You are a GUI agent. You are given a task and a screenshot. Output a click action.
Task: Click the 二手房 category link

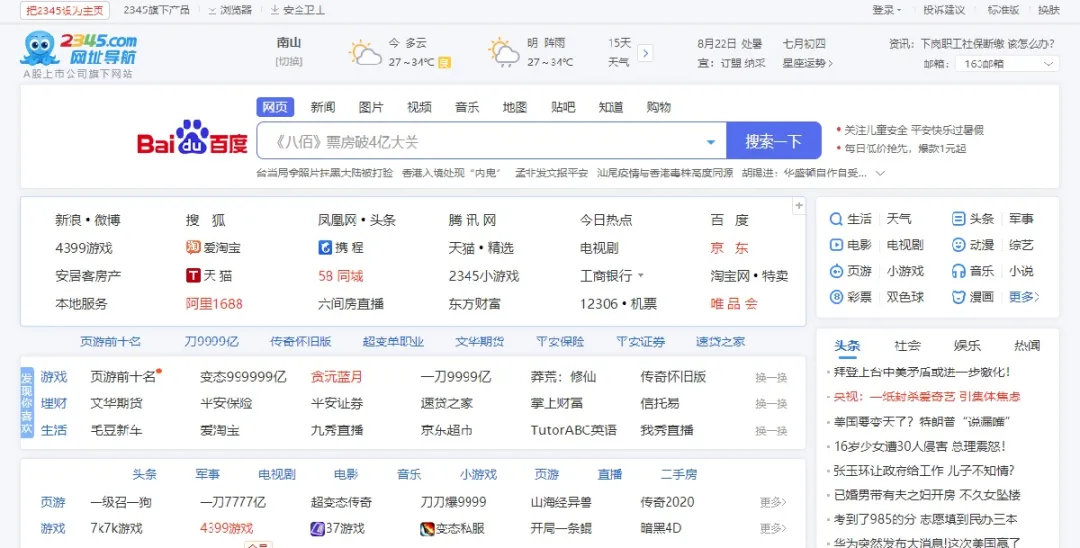coord(678,474)
